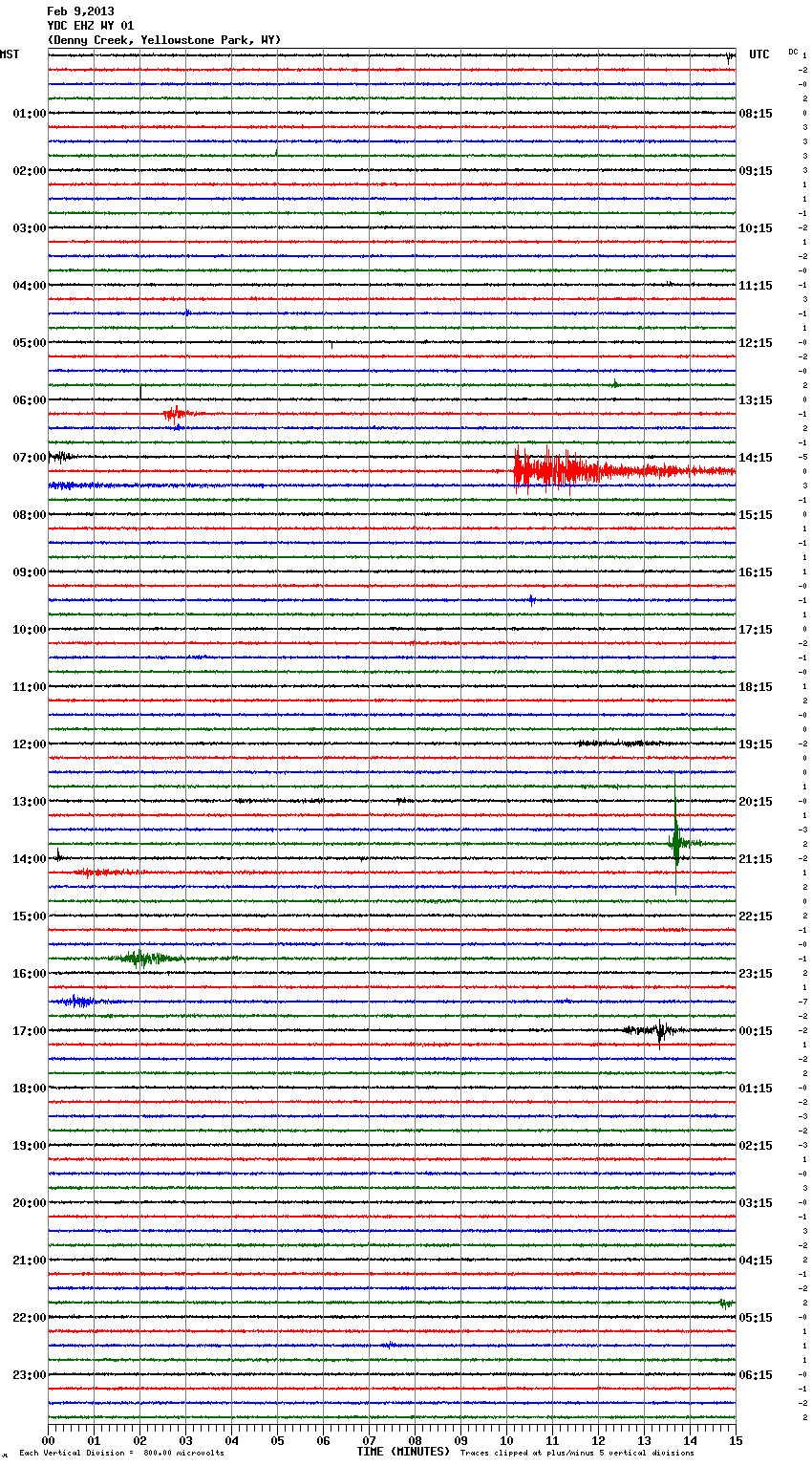Click the '11:15' UTC time label
Viewport: 812px width, 1466px height.
point(756,286)
